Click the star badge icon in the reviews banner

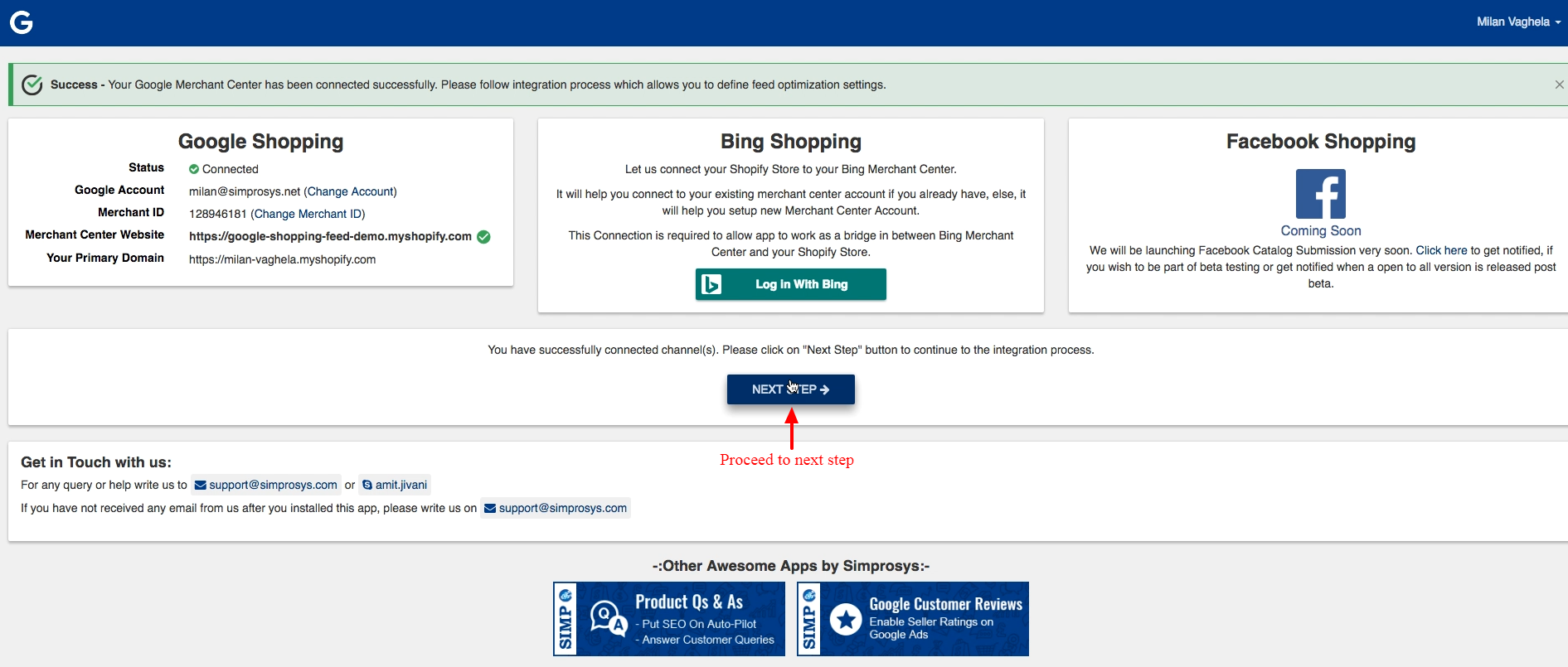pyautogui.click(x=846, y=619)
